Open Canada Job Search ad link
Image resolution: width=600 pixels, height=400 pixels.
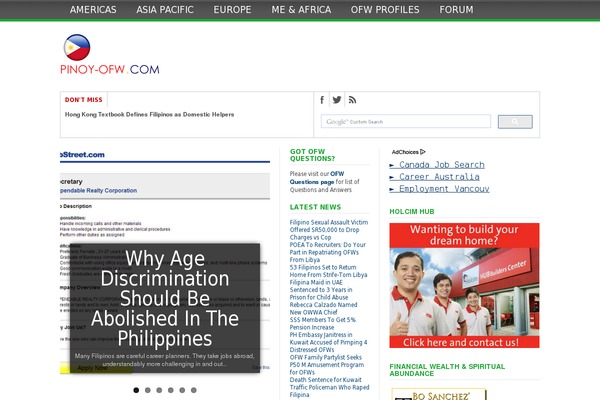[x=437, y=165]
